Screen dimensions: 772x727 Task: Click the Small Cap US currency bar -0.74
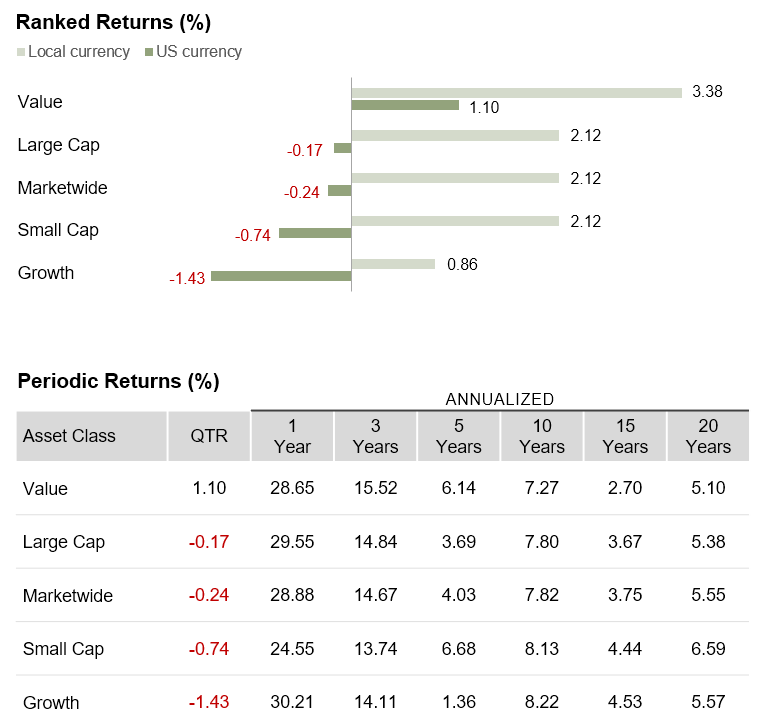(x=315, y=233)
